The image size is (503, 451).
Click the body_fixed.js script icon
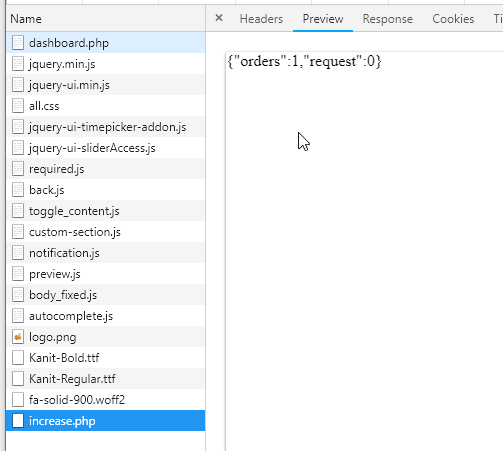(18, 295)
